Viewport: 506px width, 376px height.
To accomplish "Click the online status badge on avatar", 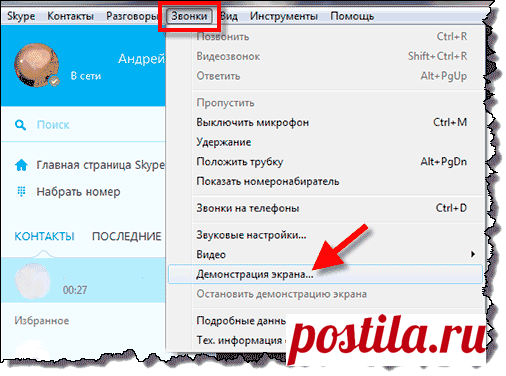I will [54, 81].
